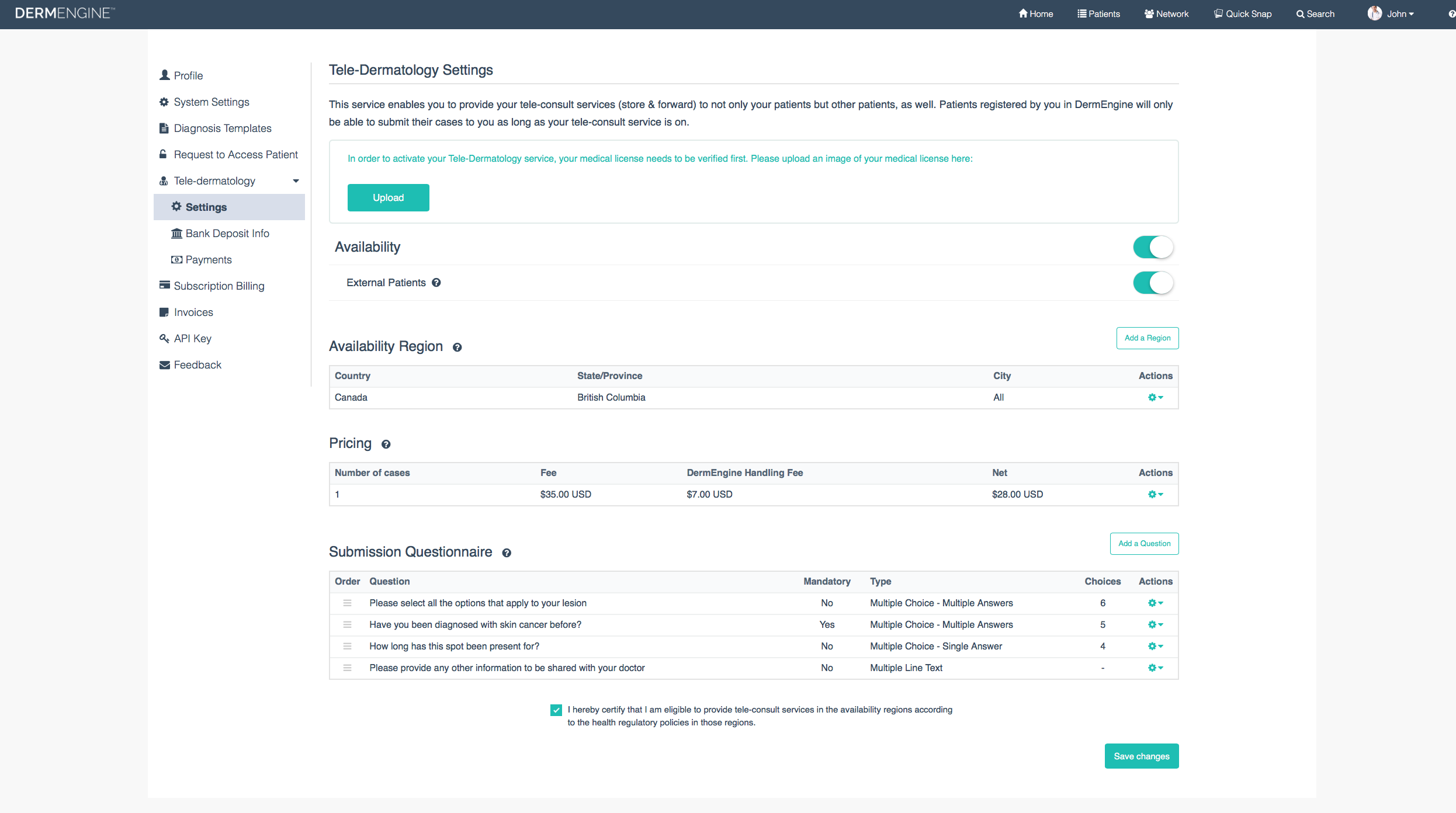Collapse the Tele-dermatology sidebar section

click(296, 181)
